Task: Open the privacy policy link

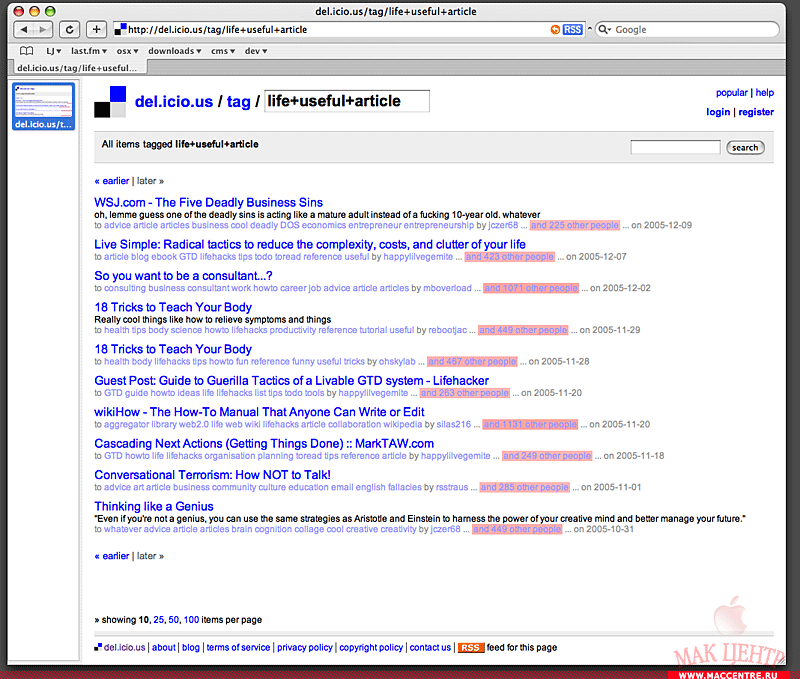Action: [305, 647]
